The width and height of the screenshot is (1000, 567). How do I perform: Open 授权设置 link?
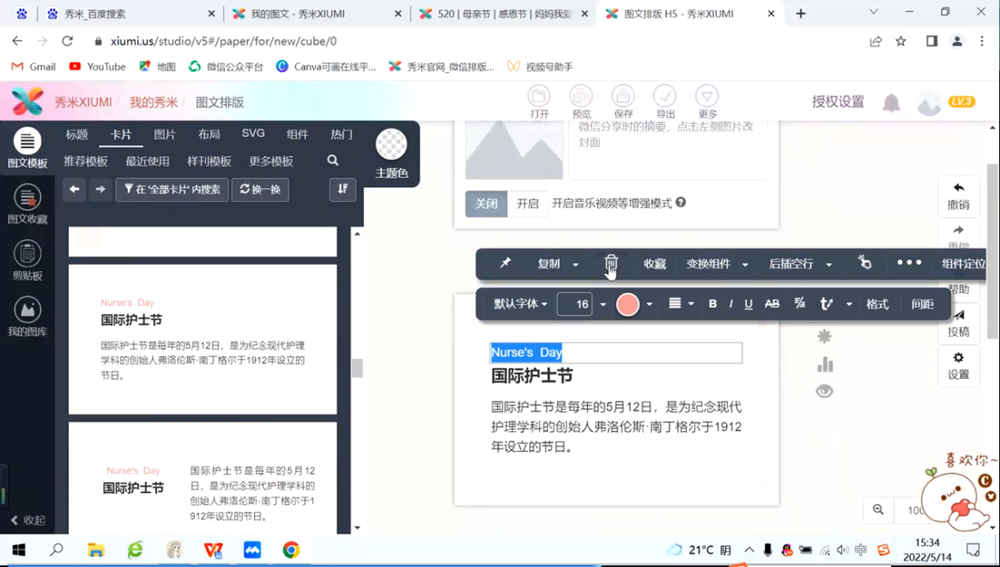click(x=838, y=101)
